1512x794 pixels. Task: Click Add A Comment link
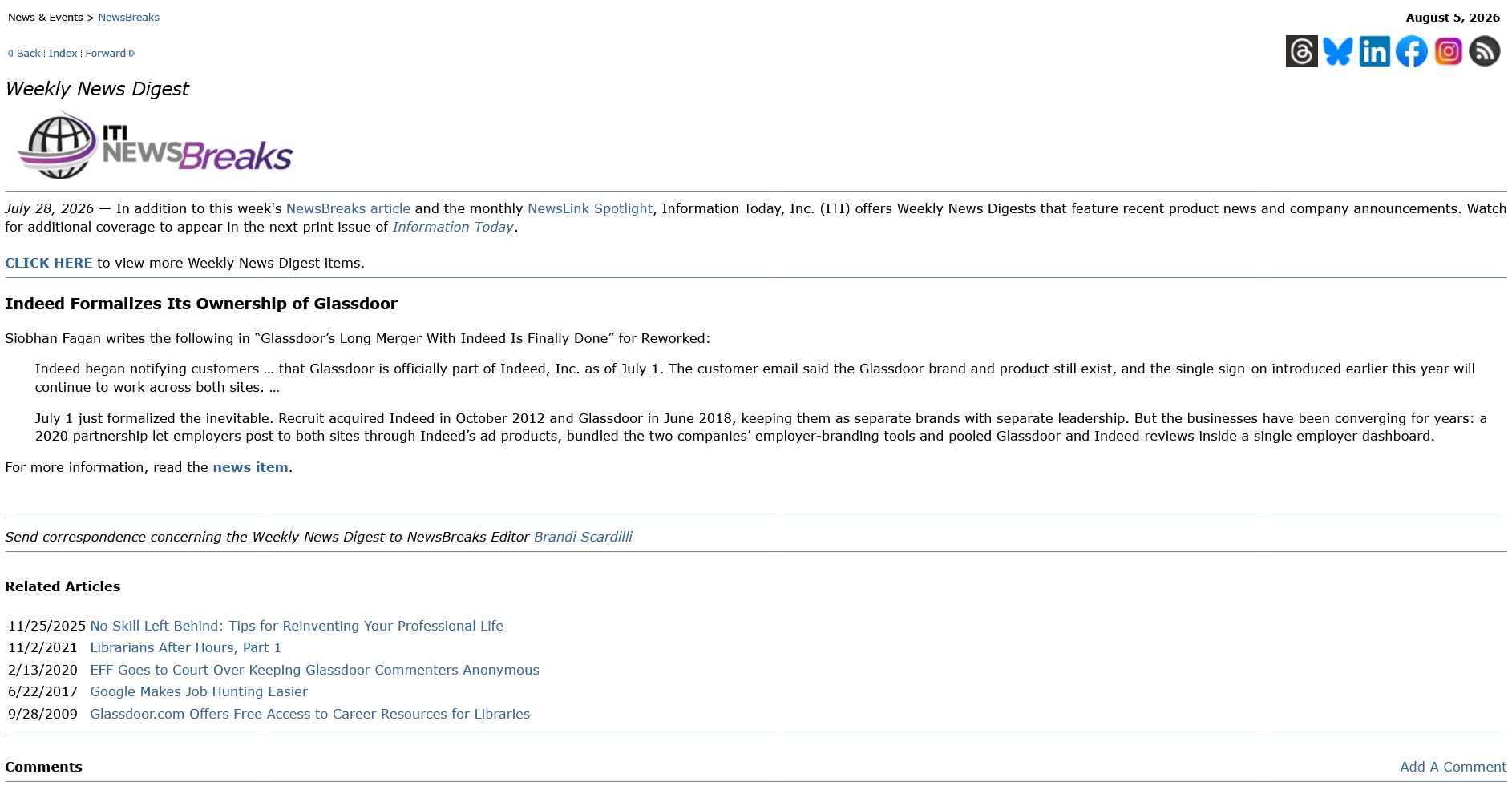click(x=1453, y=767)
